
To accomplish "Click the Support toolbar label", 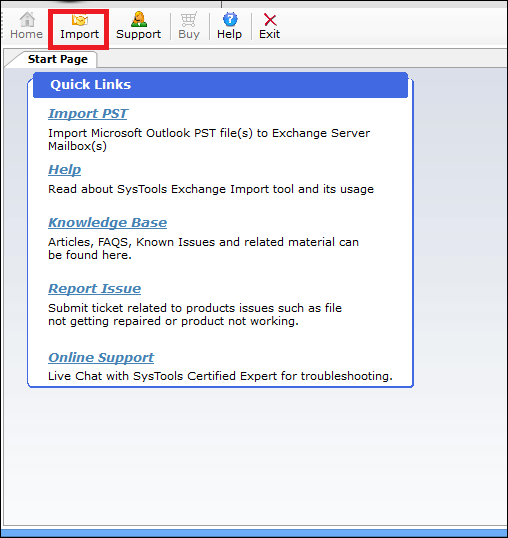I will pos(139,34).
